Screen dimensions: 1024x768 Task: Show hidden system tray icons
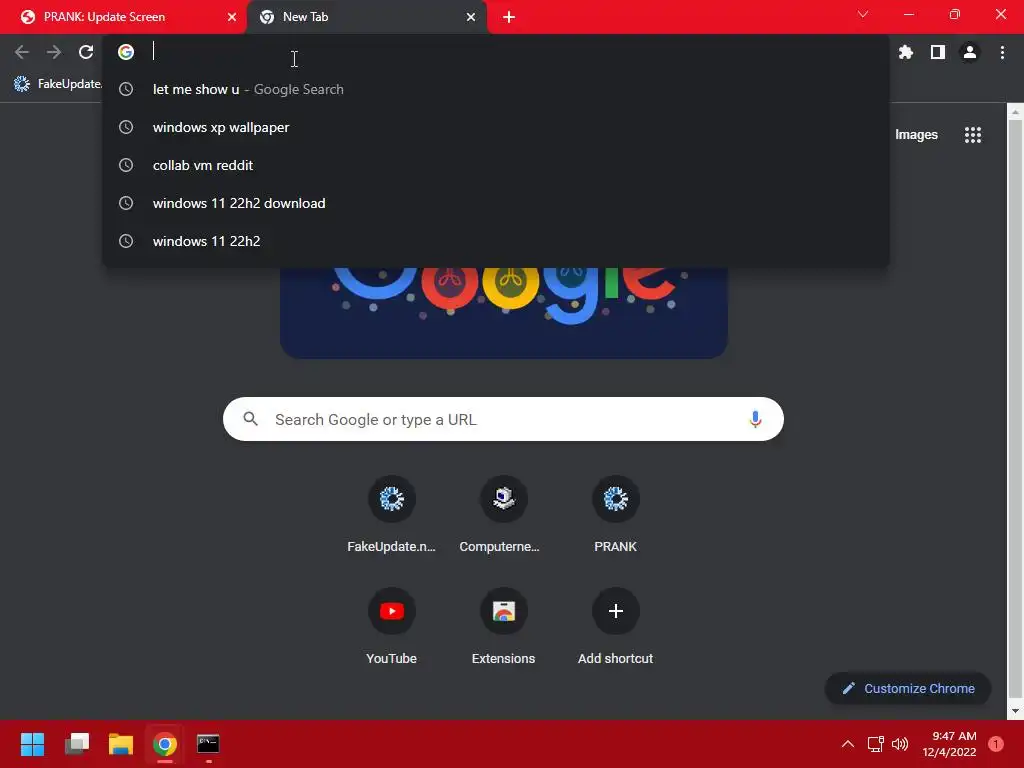coord(848,744)
